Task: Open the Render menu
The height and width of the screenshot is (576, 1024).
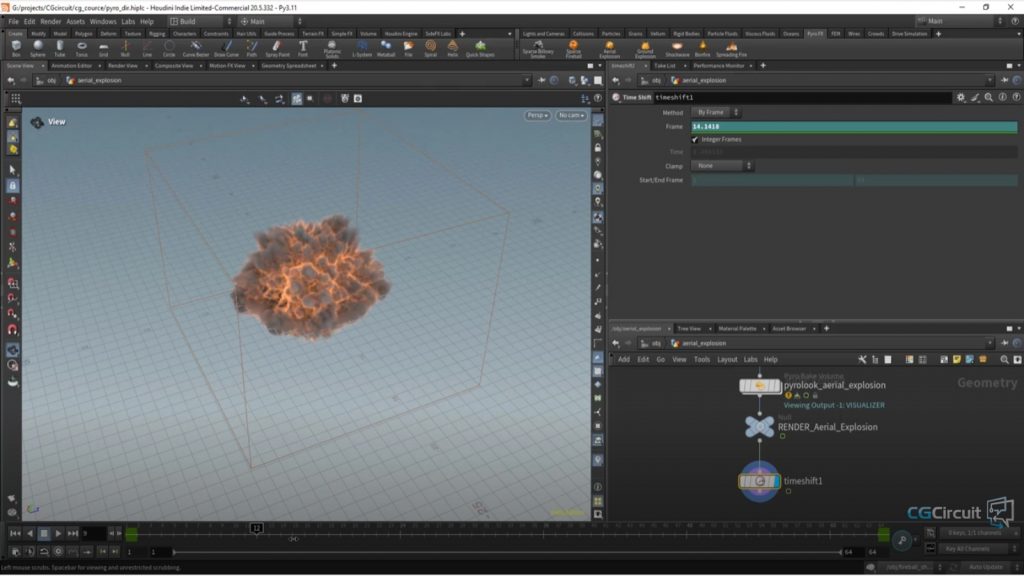Action: [x=50, y=22]
